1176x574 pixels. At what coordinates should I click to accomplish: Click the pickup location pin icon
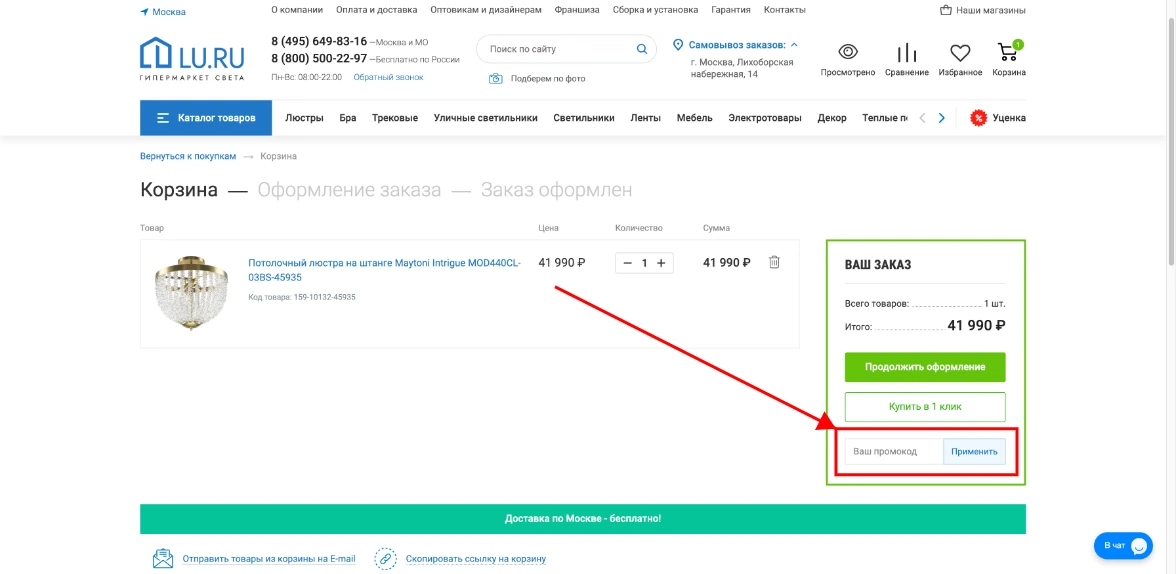click(x=678, y=45)
